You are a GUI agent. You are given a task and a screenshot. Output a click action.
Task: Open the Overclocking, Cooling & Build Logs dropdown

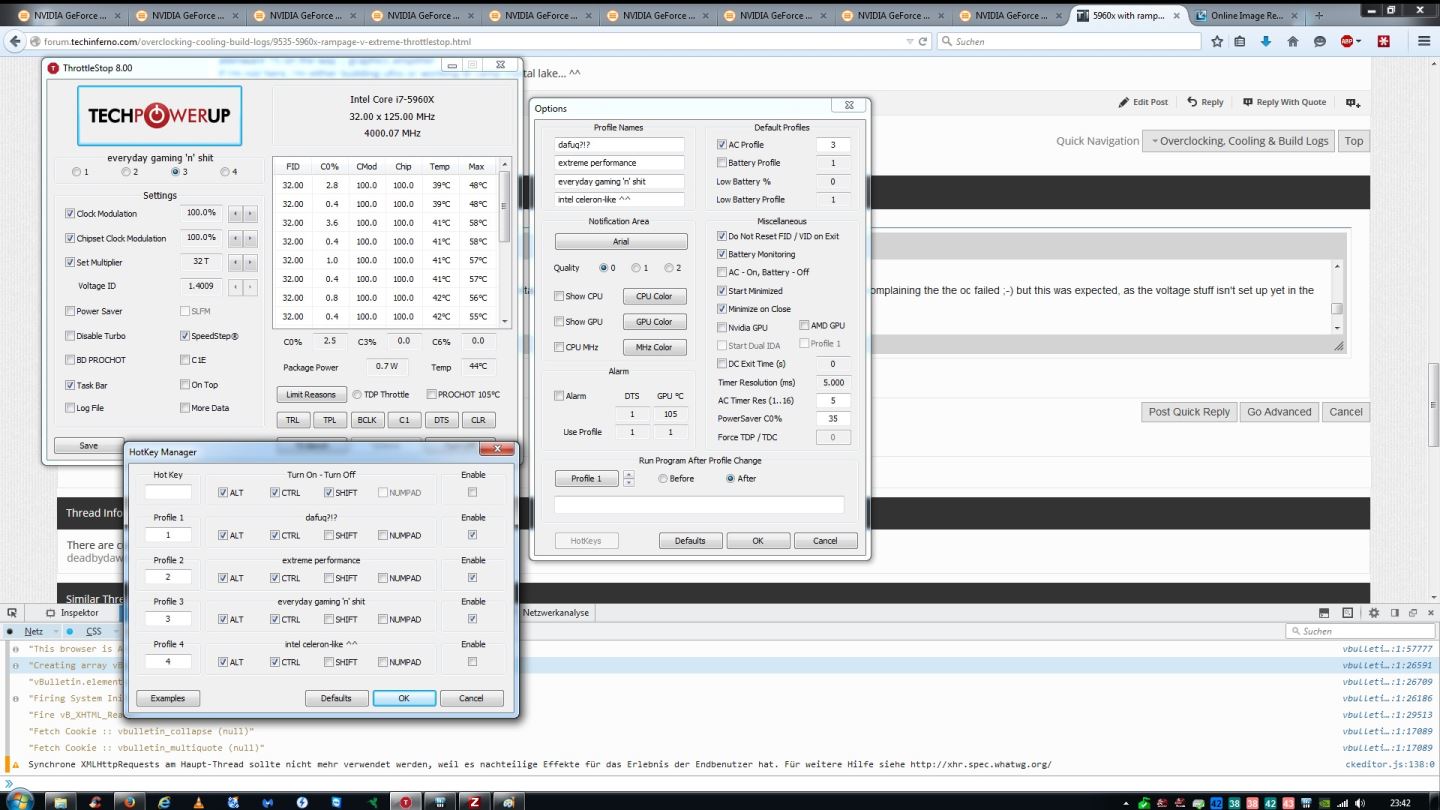[1239, 141]
